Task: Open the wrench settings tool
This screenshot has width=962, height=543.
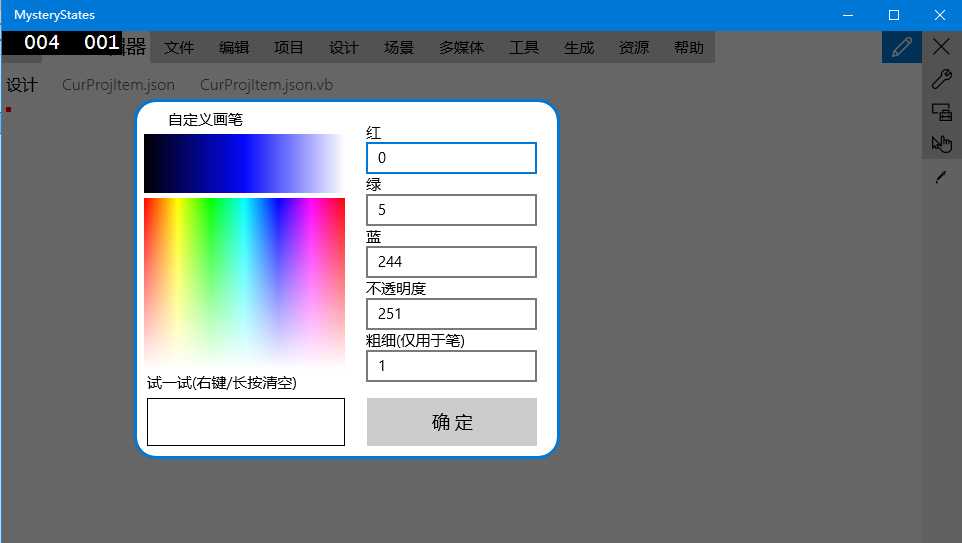Action: coord(941,79)
